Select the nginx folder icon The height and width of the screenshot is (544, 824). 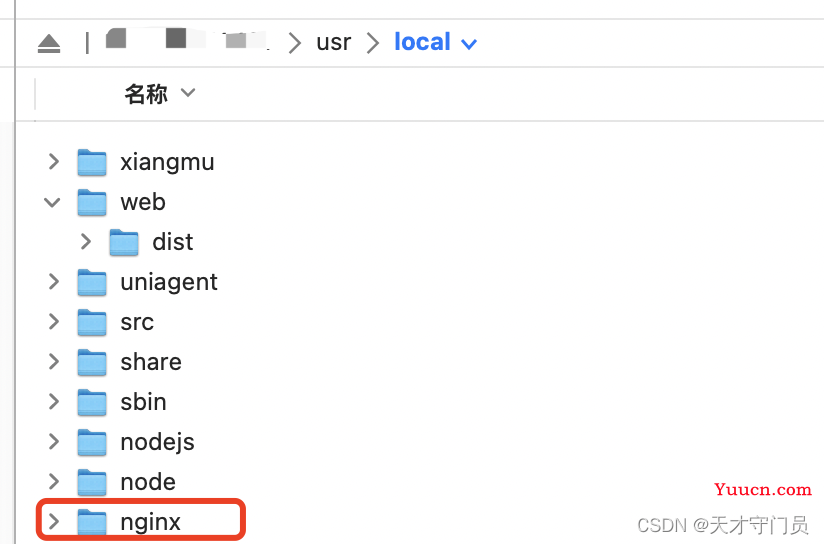coord(92,522)
